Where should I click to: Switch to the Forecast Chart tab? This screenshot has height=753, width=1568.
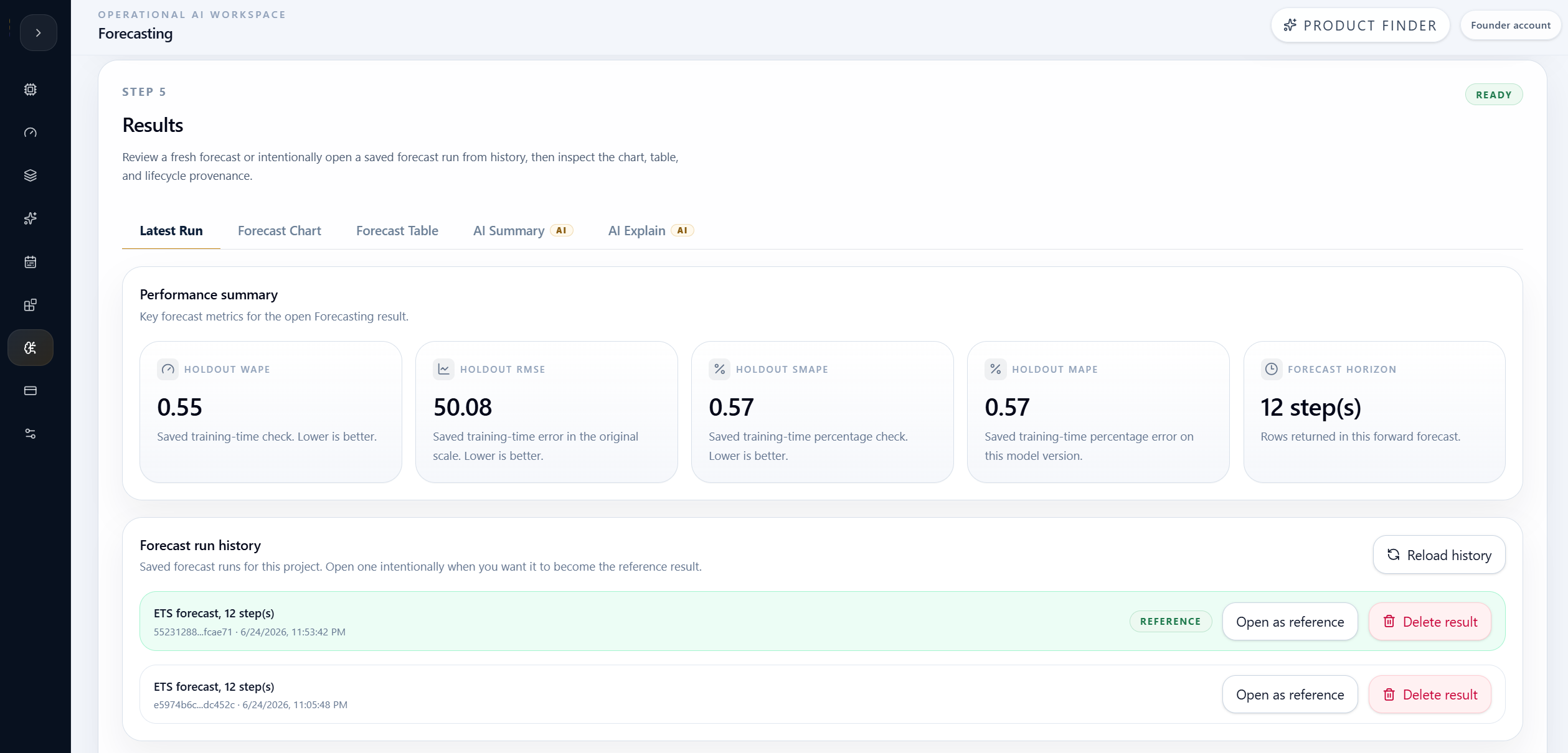click(280, 231)
